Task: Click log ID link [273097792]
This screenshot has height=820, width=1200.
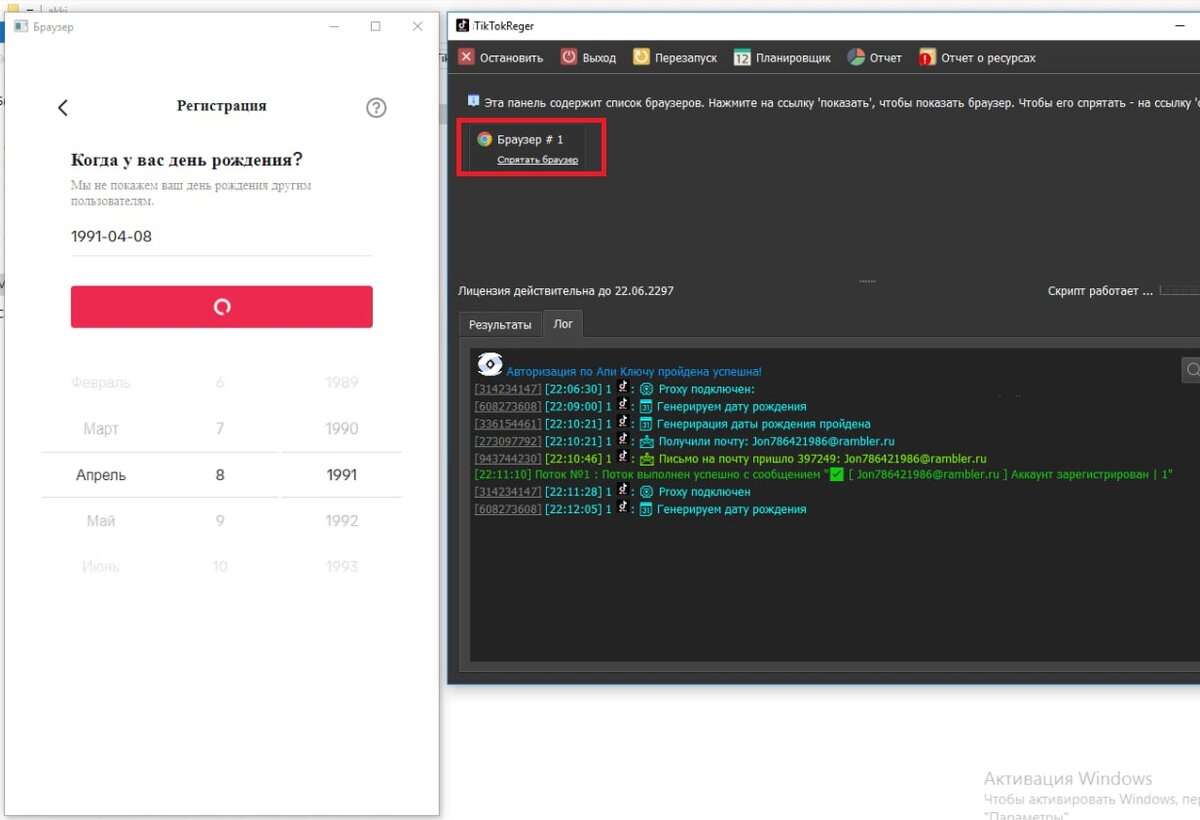Action: click(508, 441)
